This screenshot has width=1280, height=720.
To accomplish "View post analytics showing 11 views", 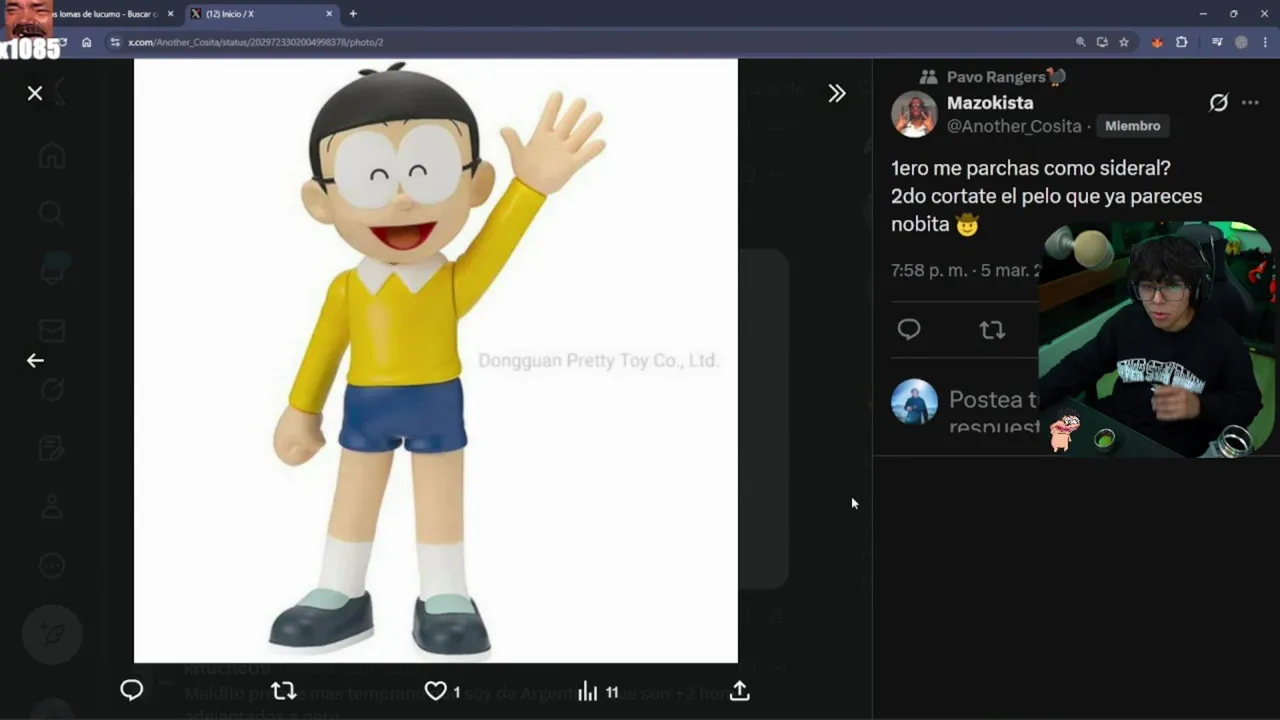I will pyautogui.click(x=598, y=691).
